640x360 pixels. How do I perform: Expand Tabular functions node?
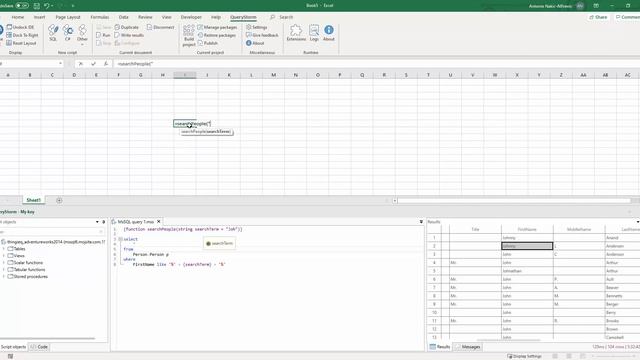tap(4, 269)
